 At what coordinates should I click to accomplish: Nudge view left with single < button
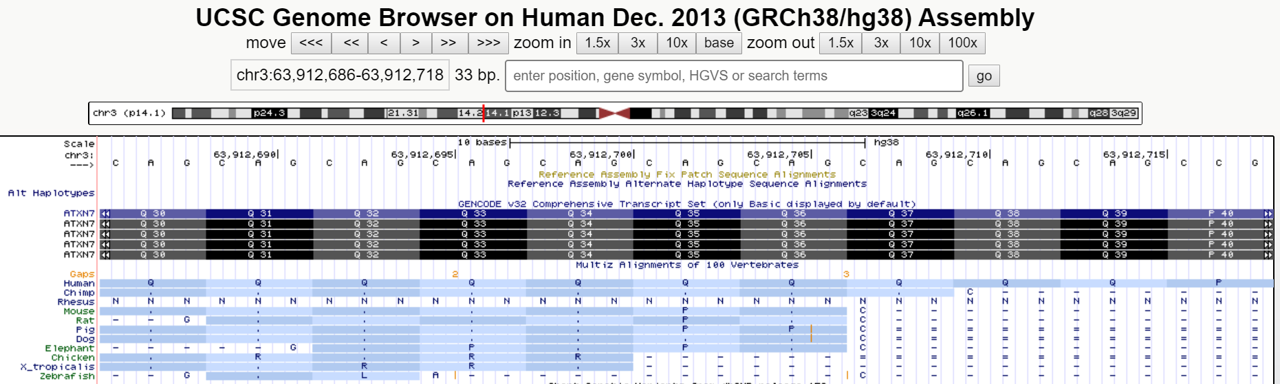click(x=384, y=43)
